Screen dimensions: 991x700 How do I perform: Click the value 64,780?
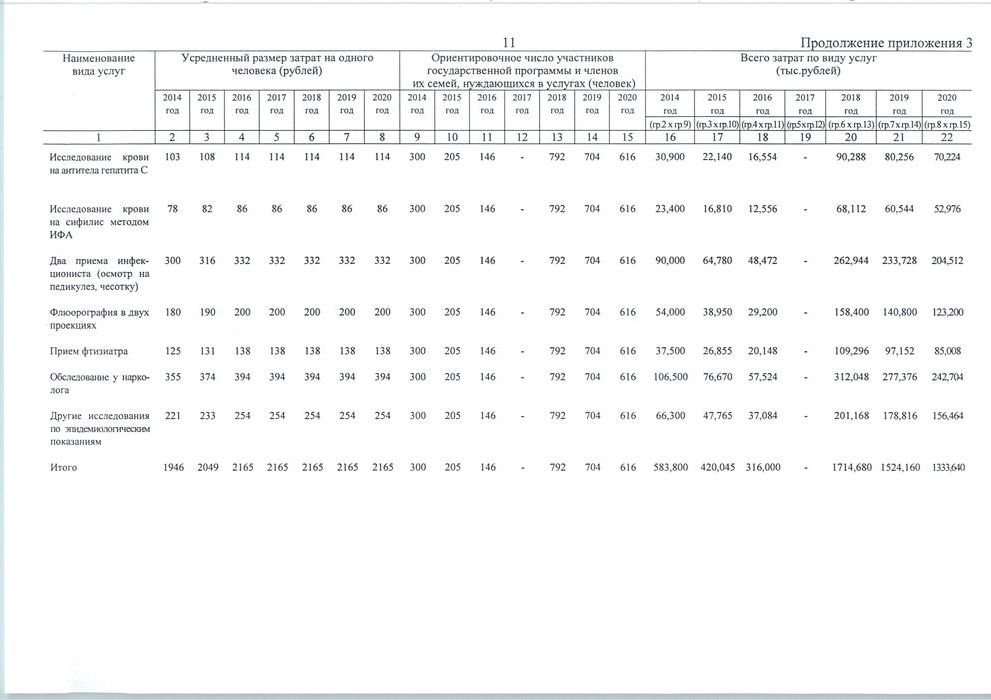tap(717, 260)
